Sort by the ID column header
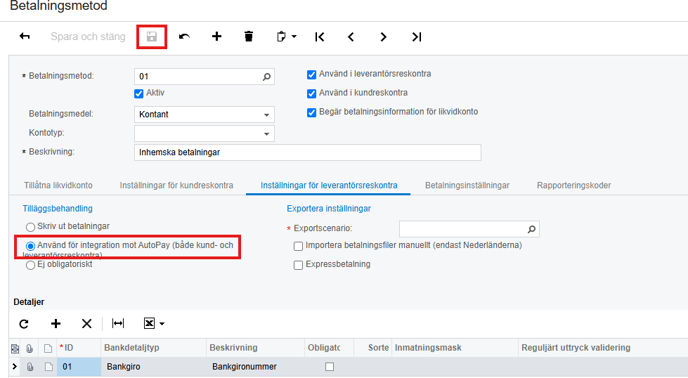This screenshot has width=688, height=378. 79,348
